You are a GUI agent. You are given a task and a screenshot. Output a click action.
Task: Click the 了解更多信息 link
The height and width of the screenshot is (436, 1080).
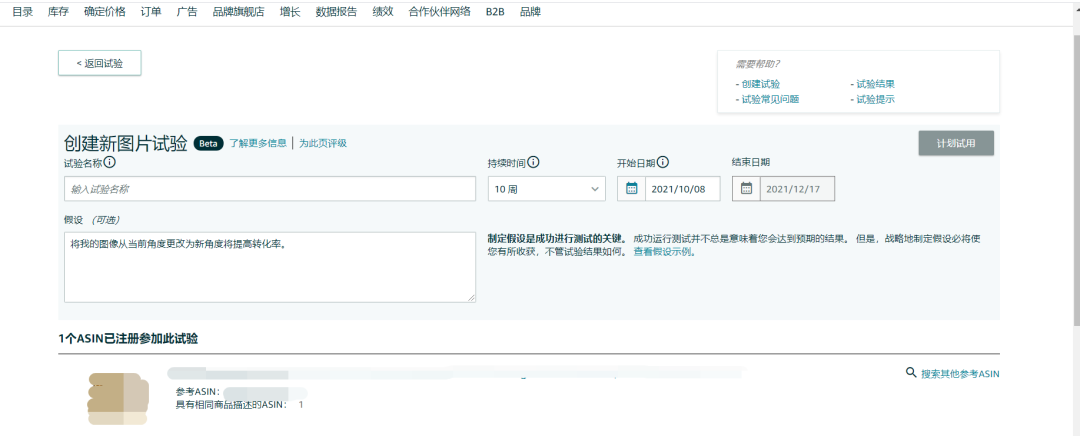[x=258, y=143]
